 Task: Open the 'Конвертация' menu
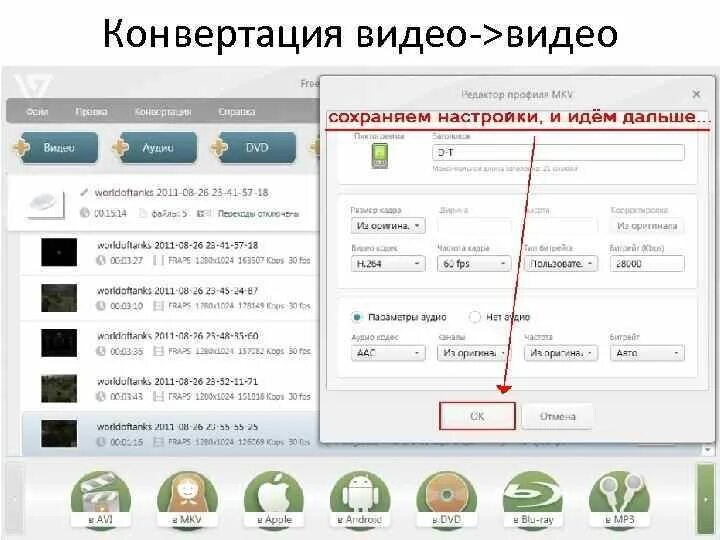point(163,112)
